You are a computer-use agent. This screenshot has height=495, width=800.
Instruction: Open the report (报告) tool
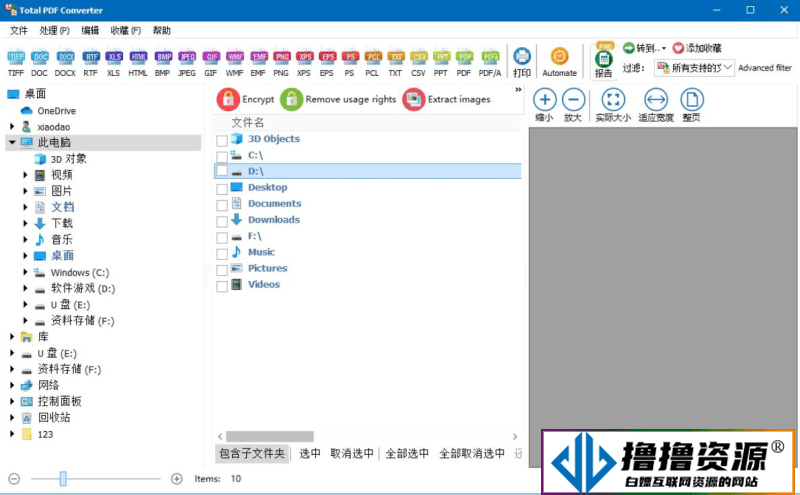(604, 62)
